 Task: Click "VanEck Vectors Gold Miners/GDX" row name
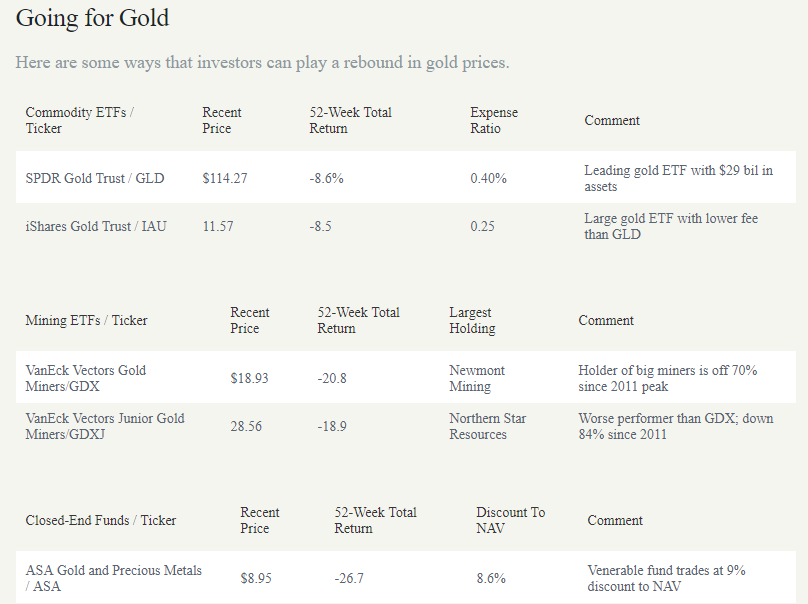86,378
